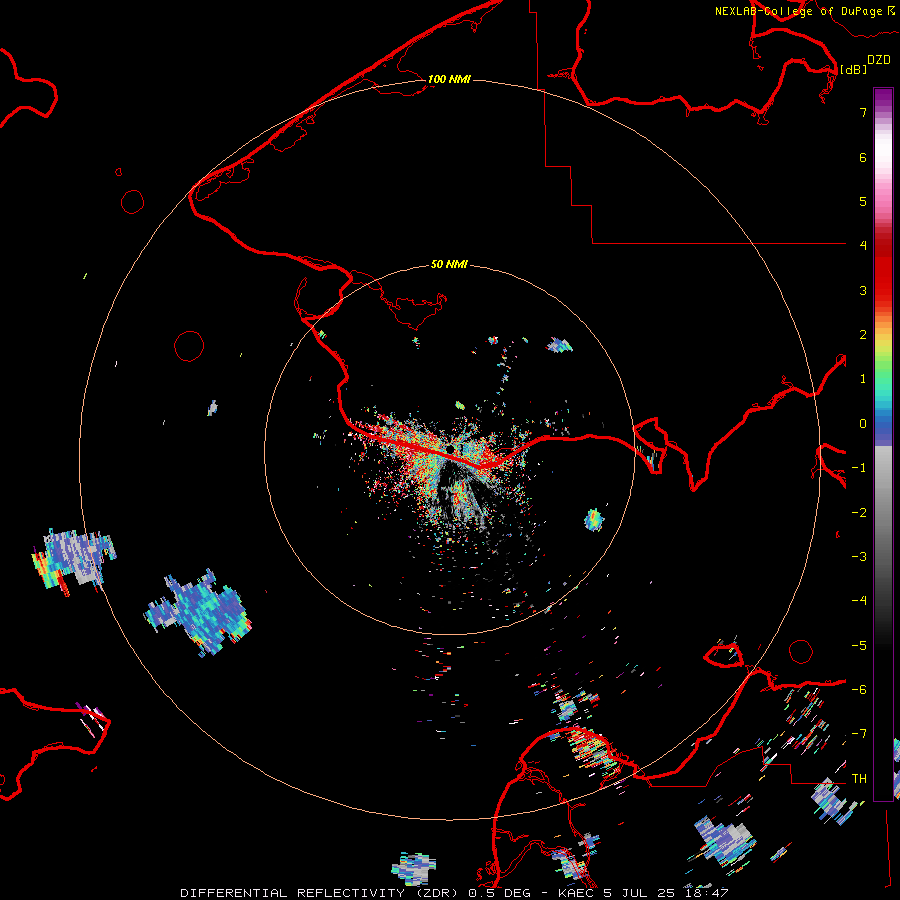
Task: Click the 7 dB value on scale
Action: 863,112
